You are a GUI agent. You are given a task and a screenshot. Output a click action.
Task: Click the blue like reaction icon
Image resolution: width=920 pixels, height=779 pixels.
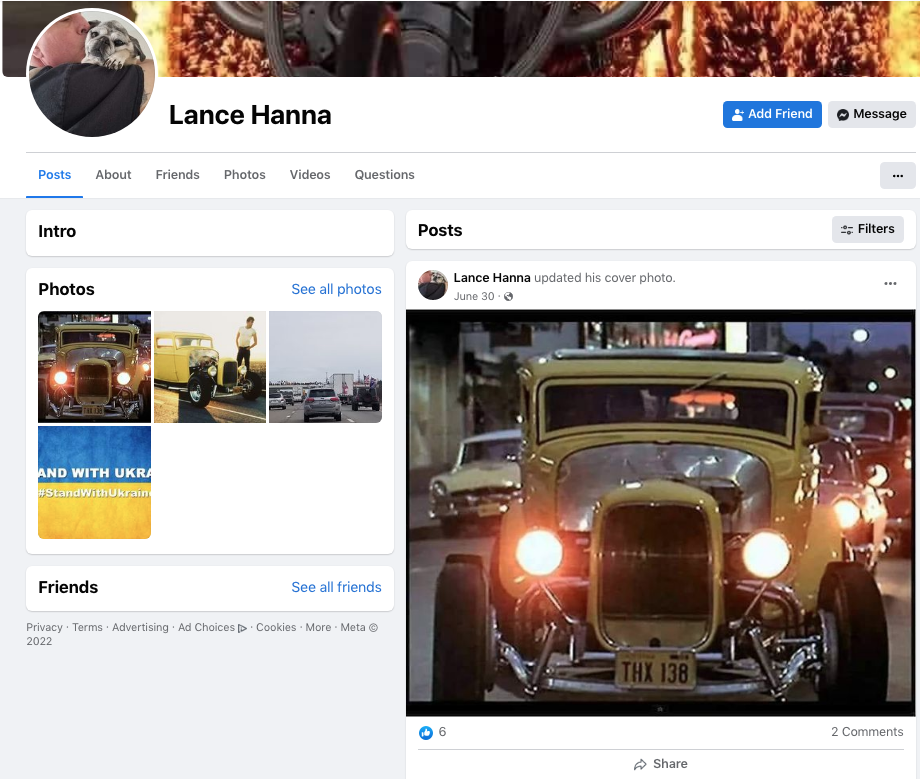(x=426, y=732)
